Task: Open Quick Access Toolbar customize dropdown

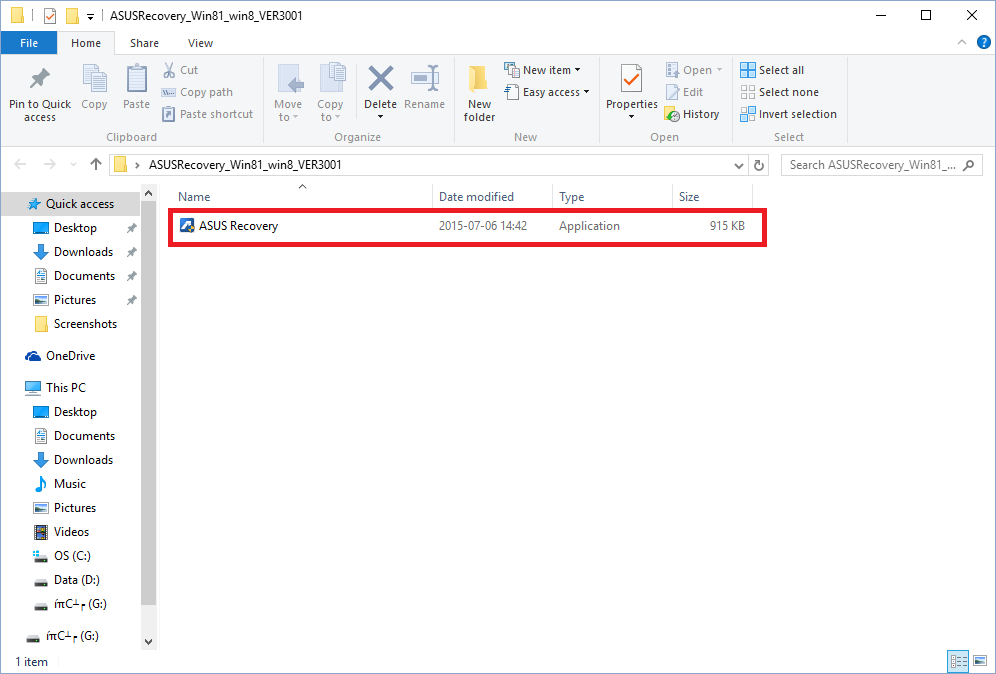Action: (90, 17)
